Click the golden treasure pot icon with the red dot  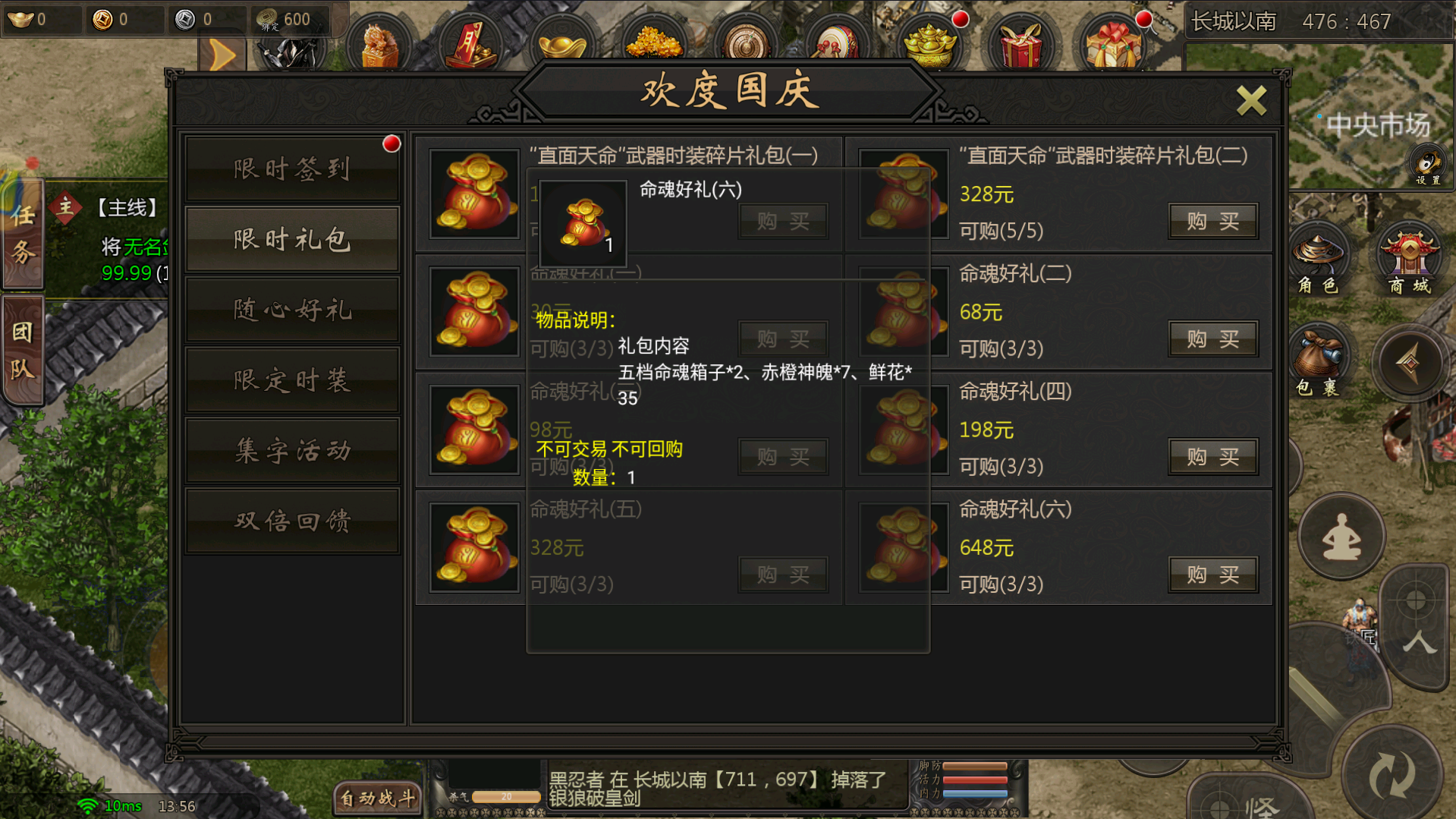tap(929, 43)
